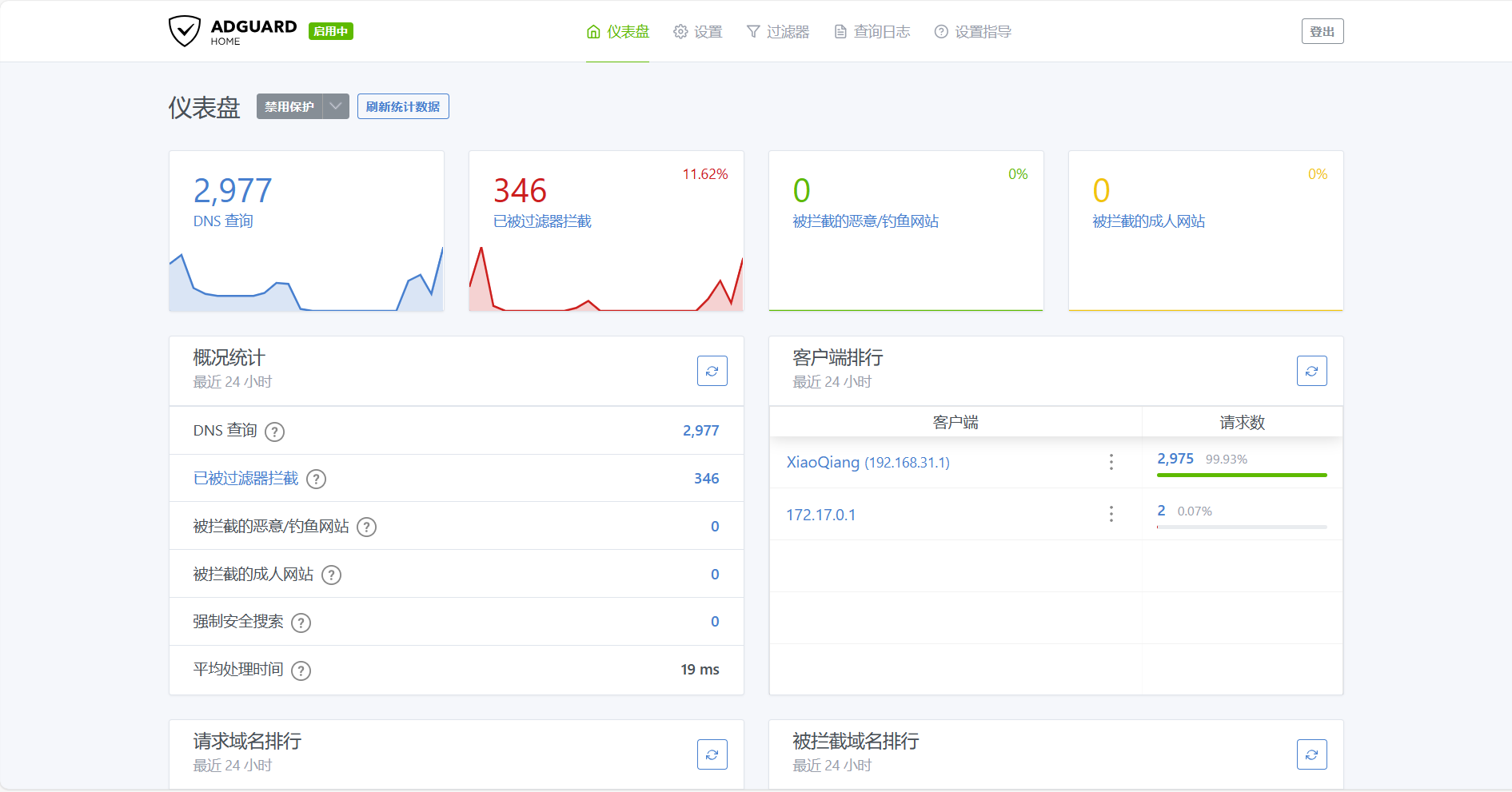This screenshot has height=792, width=1512.
Task: Click 2,975 request count for XiaoQiang
Action: [1175, 459]
